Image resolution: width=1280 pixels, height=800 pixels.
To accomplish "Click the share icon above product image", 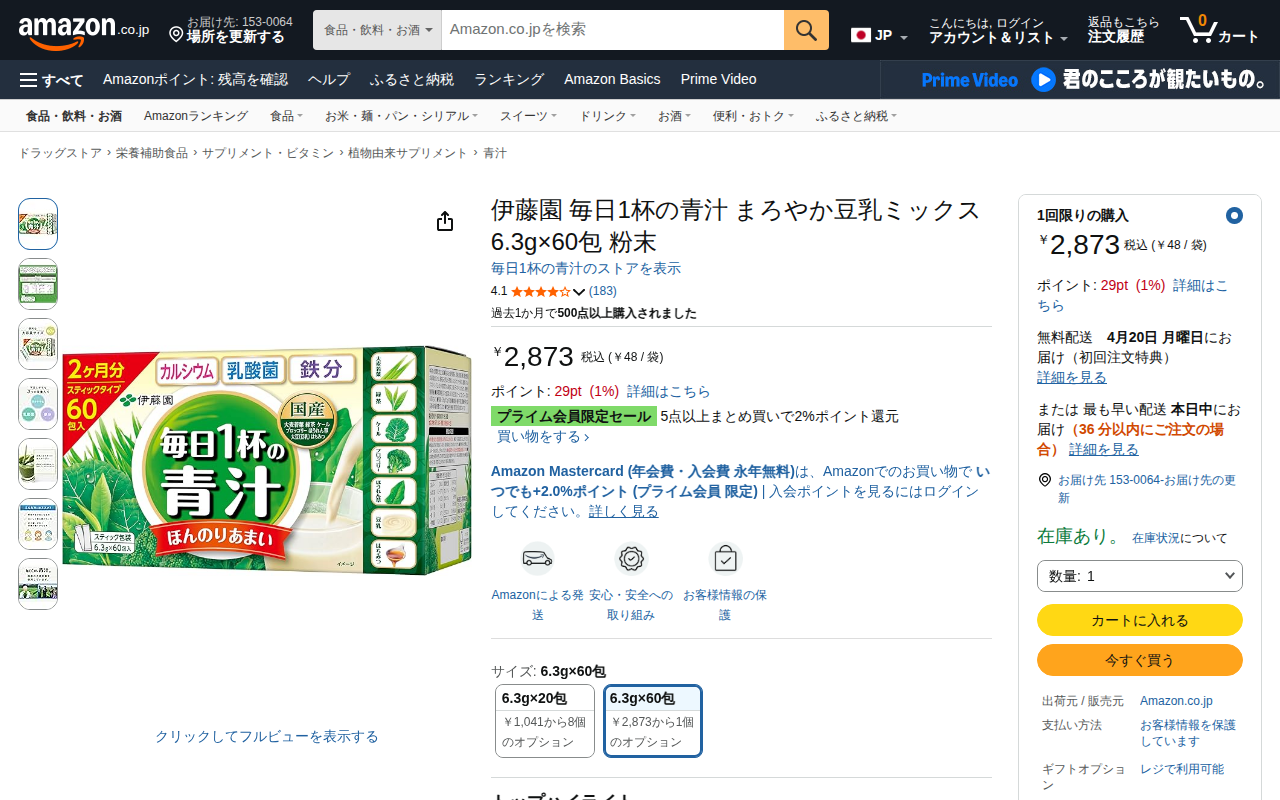I will 445,221.
